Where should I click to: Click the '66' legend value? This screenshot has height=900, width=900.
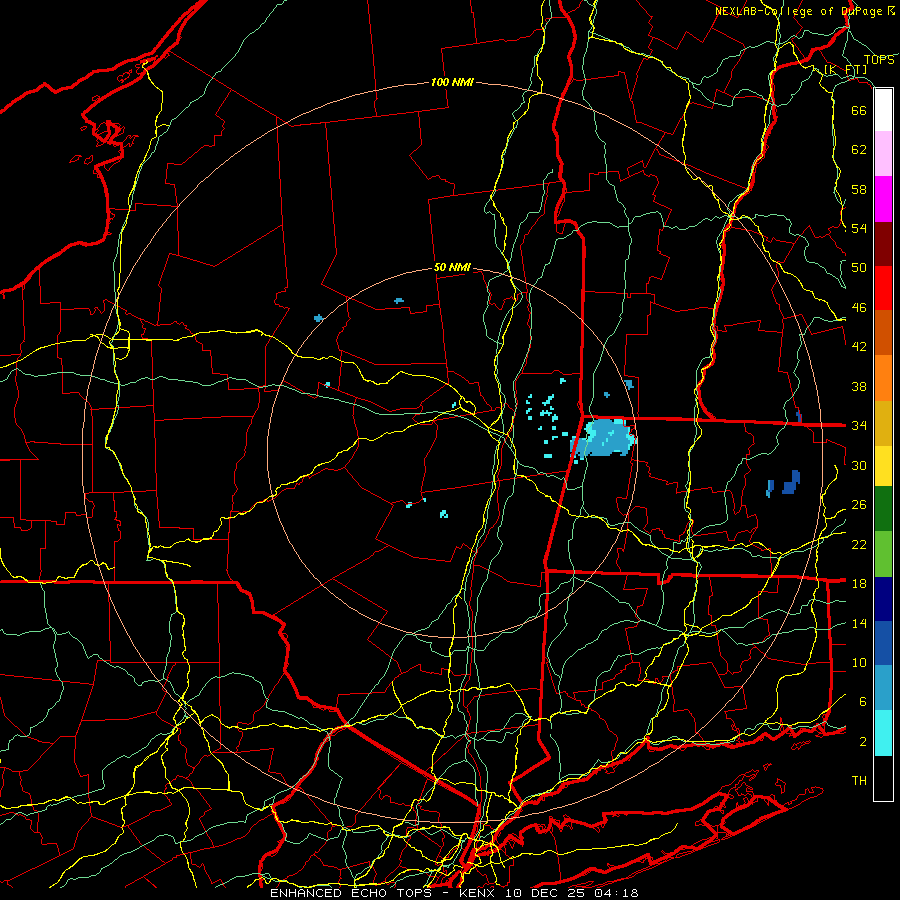coord(859,110)
